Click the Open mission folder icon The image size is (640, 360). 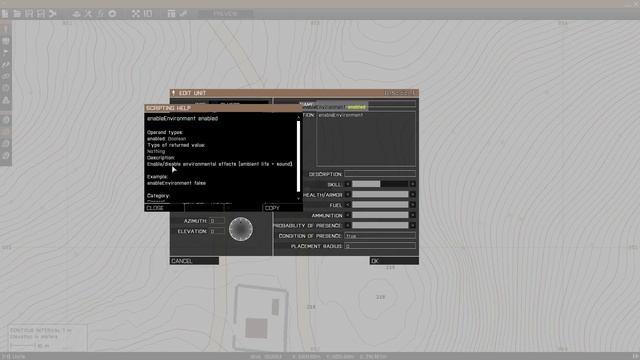(x=17, y=13)
